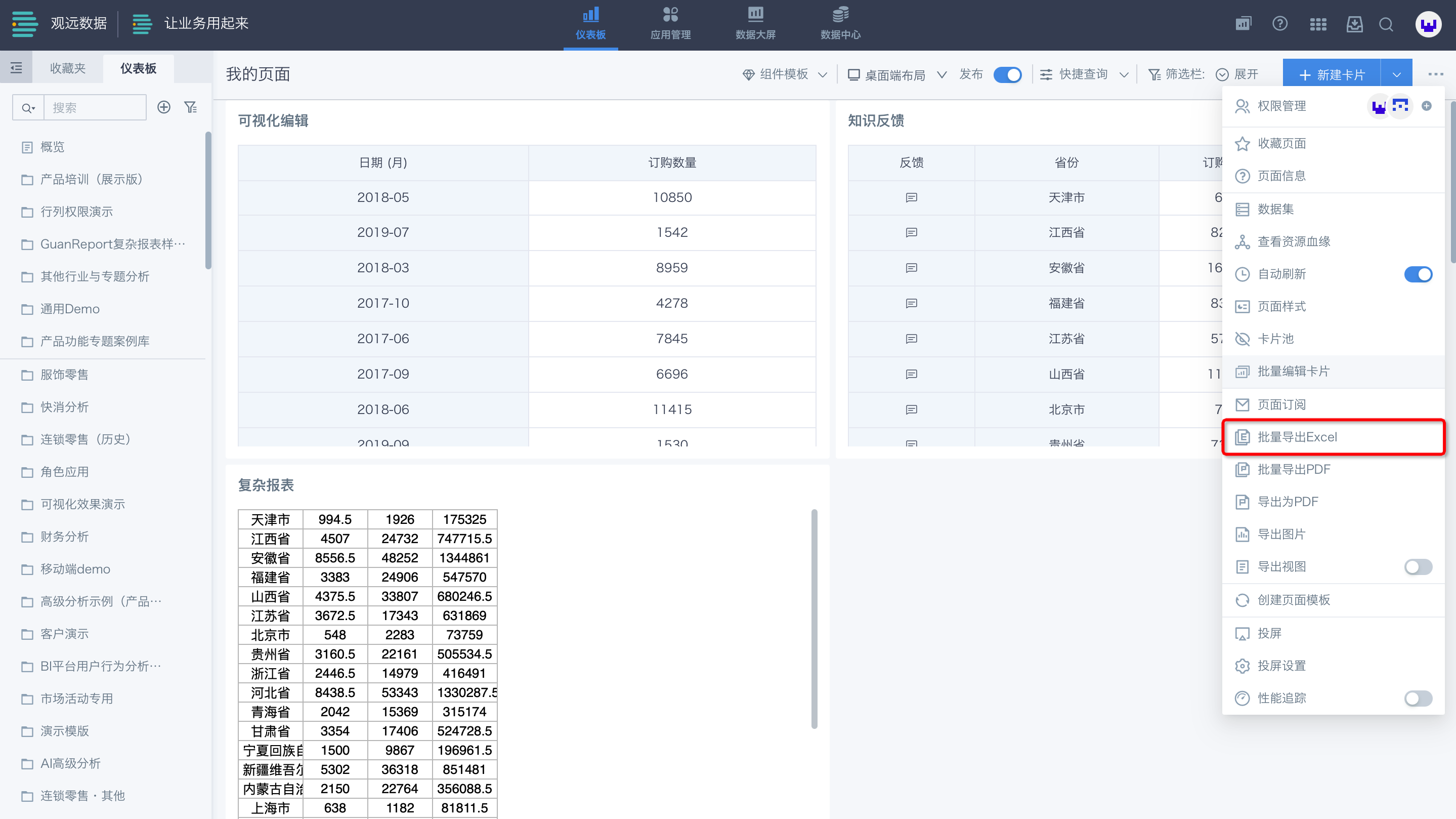
Task: Switch to the 收藏夹 tab
Action: pyautogui.click(x=68, y=68)
